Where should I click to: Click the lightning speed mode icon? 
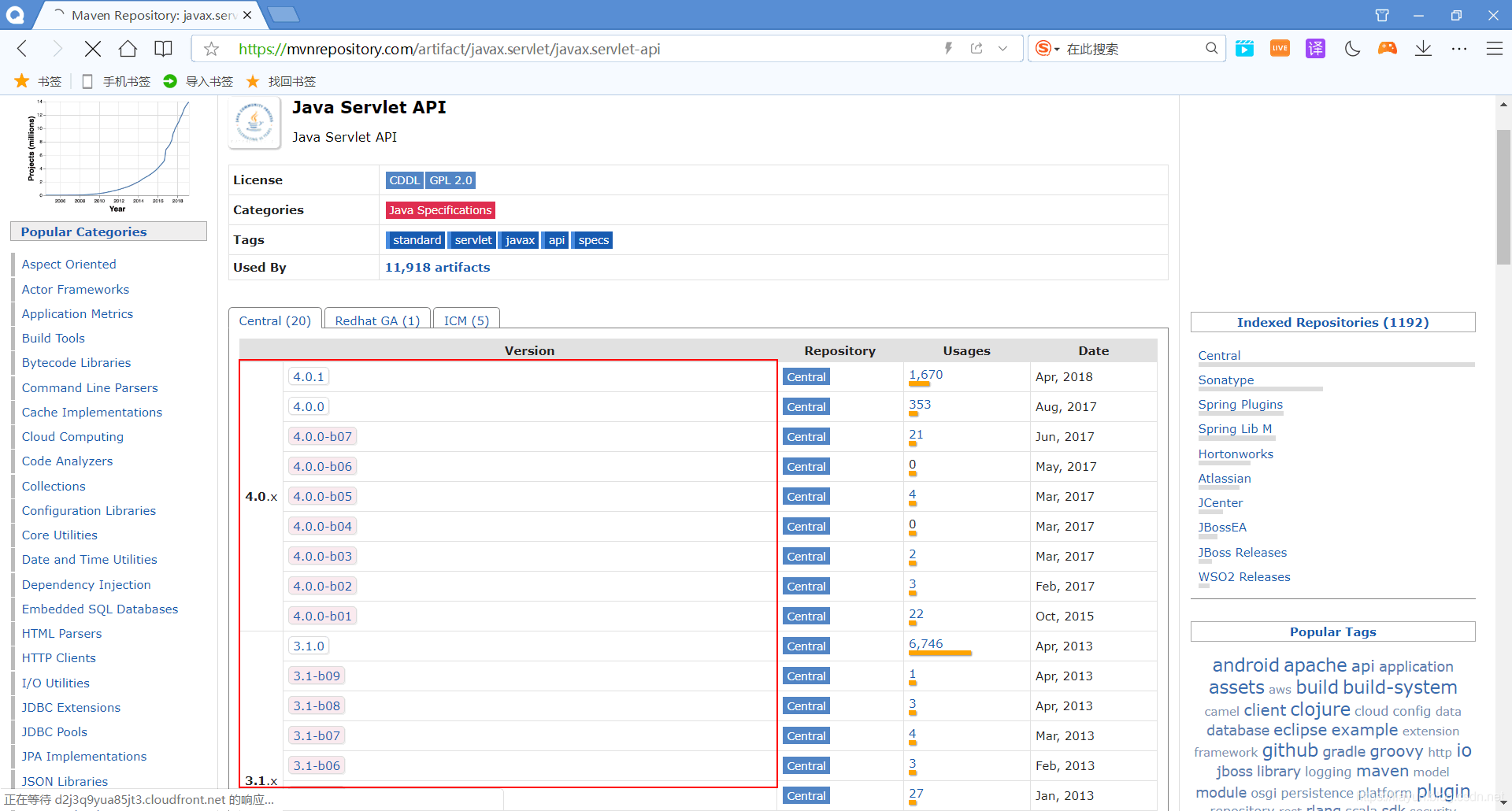948,48
